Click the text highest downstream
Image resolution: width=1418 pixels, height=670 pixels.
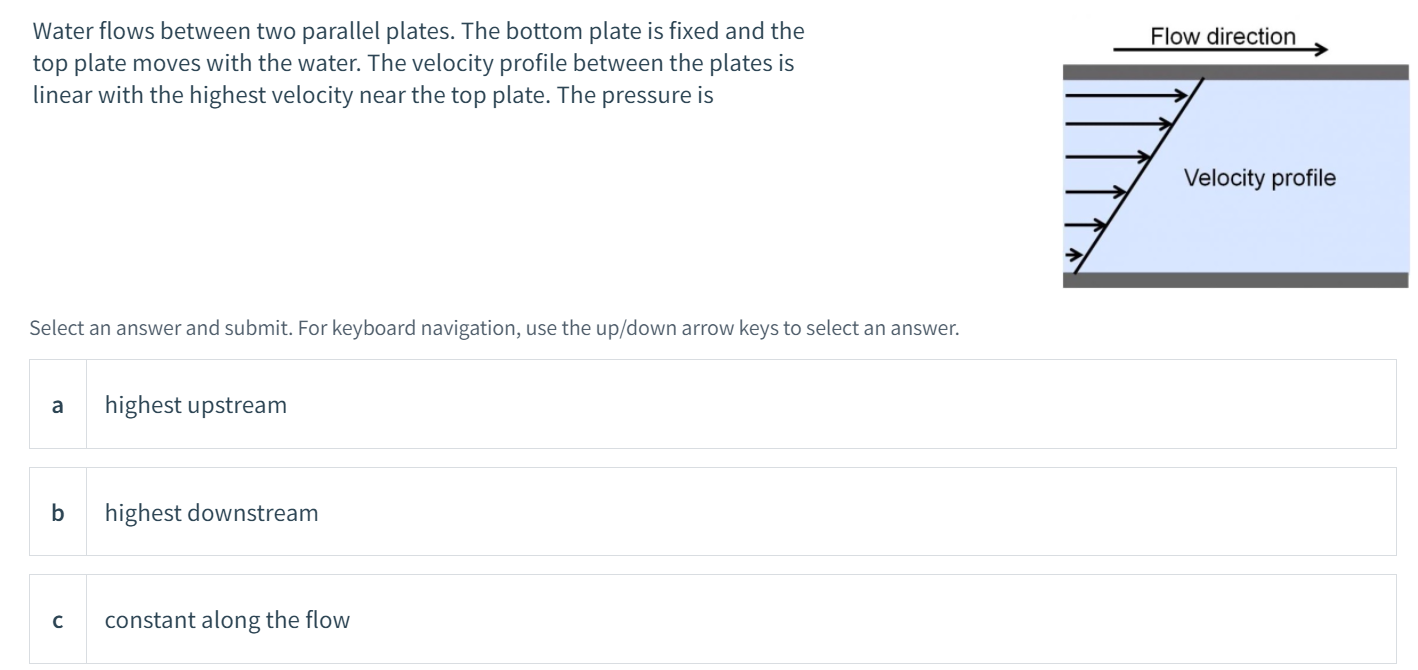click(211, 513)
